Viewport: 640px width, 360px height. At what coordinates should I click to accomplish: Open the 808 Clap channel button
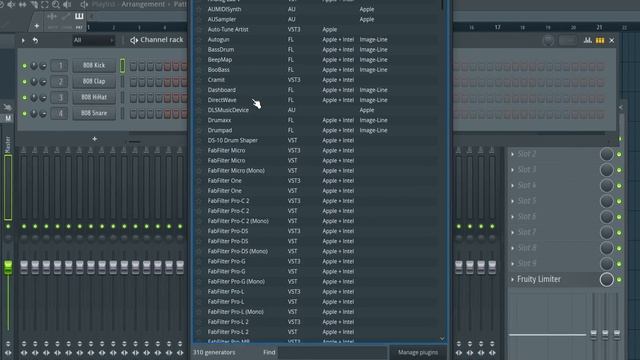[94, 81]
